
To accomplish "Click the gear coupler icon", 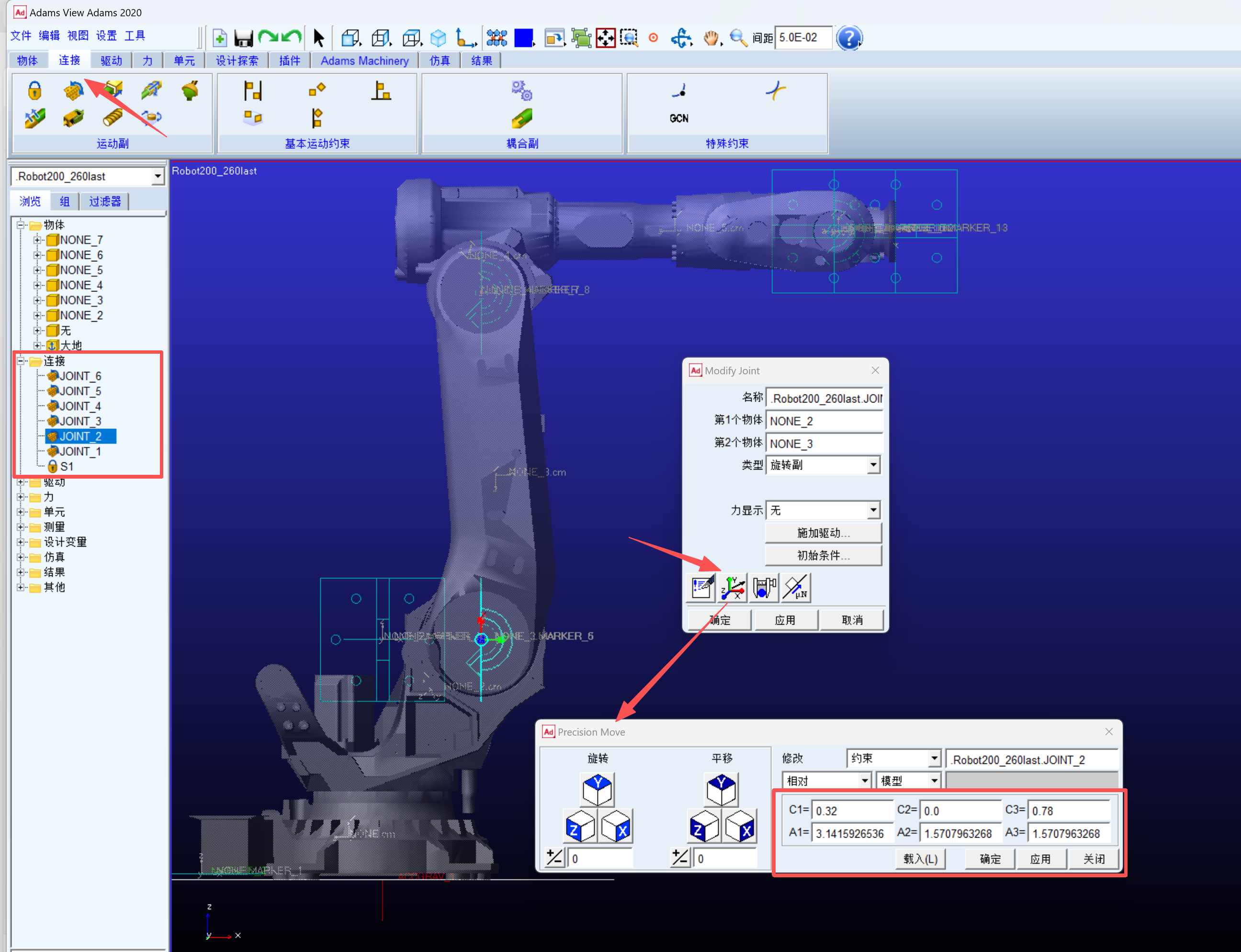I will tap(521, 90).
